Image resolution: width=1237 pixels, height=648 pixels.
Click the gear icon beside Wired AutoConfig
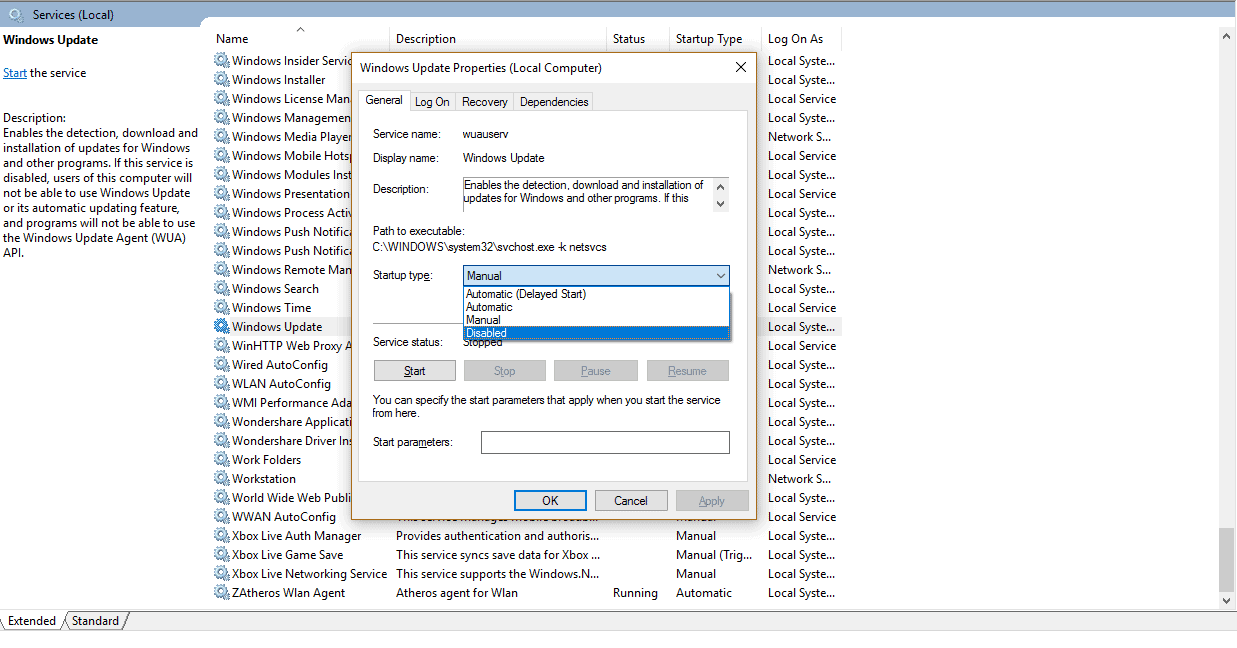pyautogui.click(x=221, y=364)
